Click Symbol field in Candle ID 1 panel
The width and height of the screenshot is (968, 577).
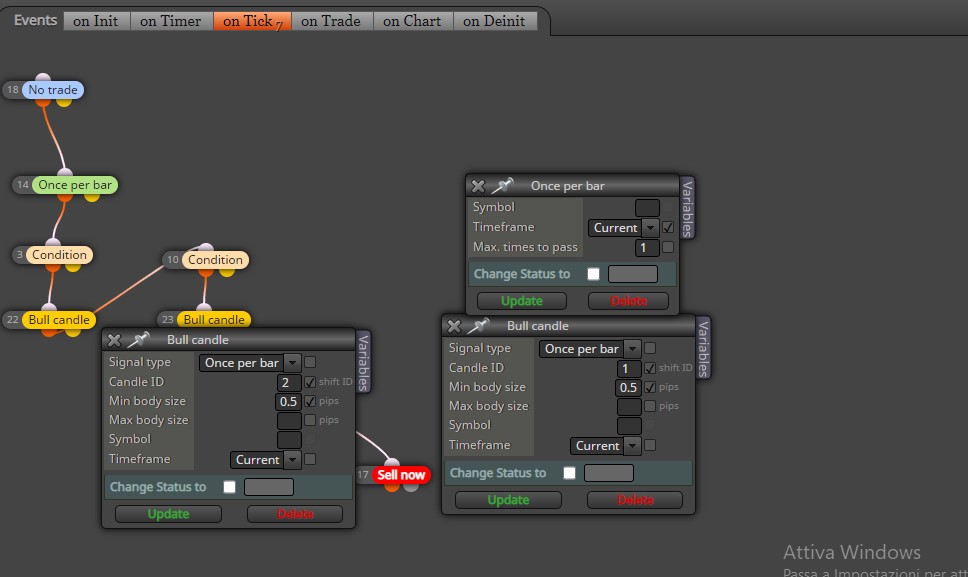(x=629, y=425)
